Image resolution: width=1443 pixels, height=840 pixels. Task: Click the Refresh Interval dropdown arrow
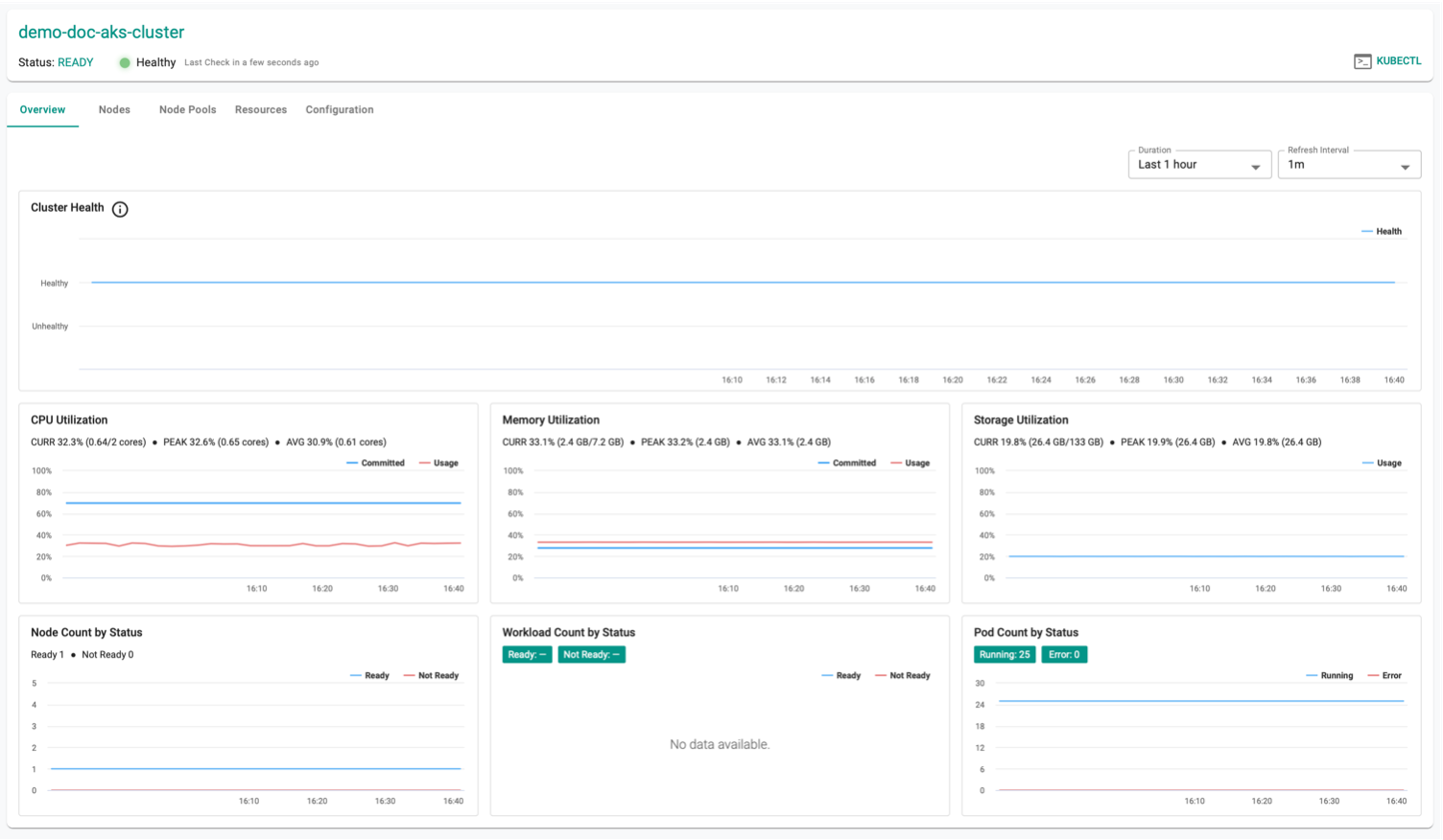1405,168
